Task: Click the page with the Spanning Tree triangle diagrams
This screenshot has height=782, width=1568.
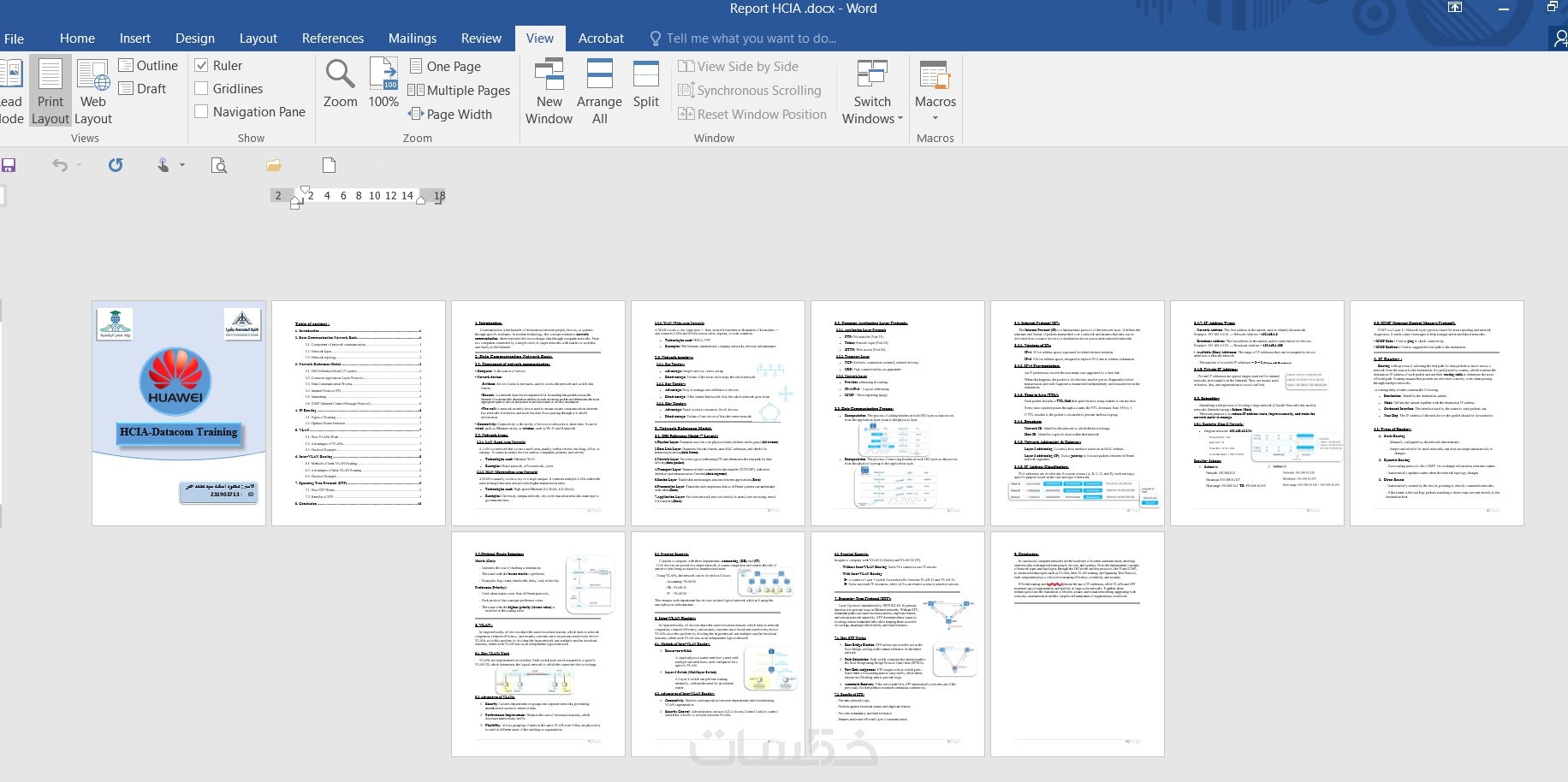Action: (898, 644)
